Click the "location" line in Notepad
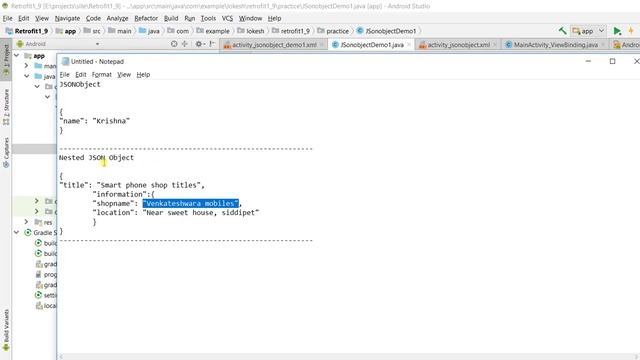Viewport: 640px width, 360px height. coord(176,213)
